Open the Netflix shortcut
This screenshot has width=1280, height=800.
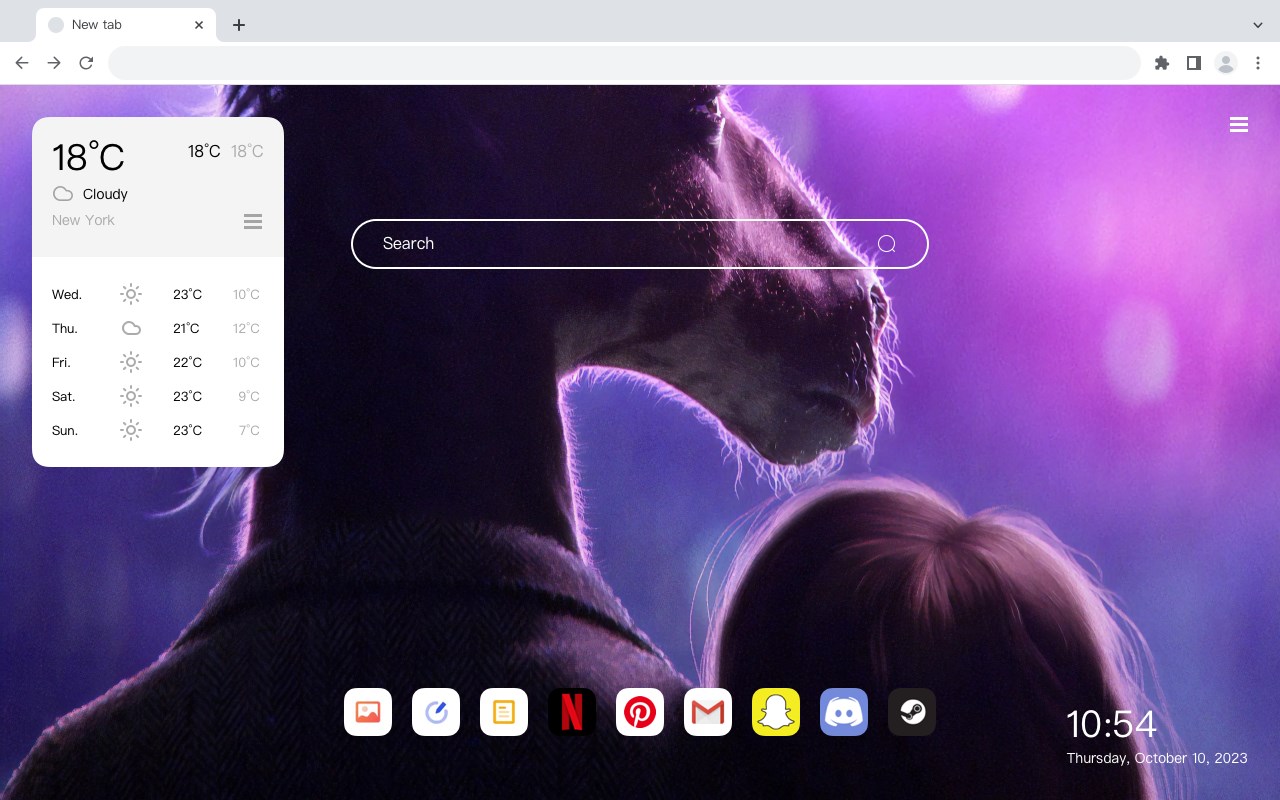[x=572, y=712]
